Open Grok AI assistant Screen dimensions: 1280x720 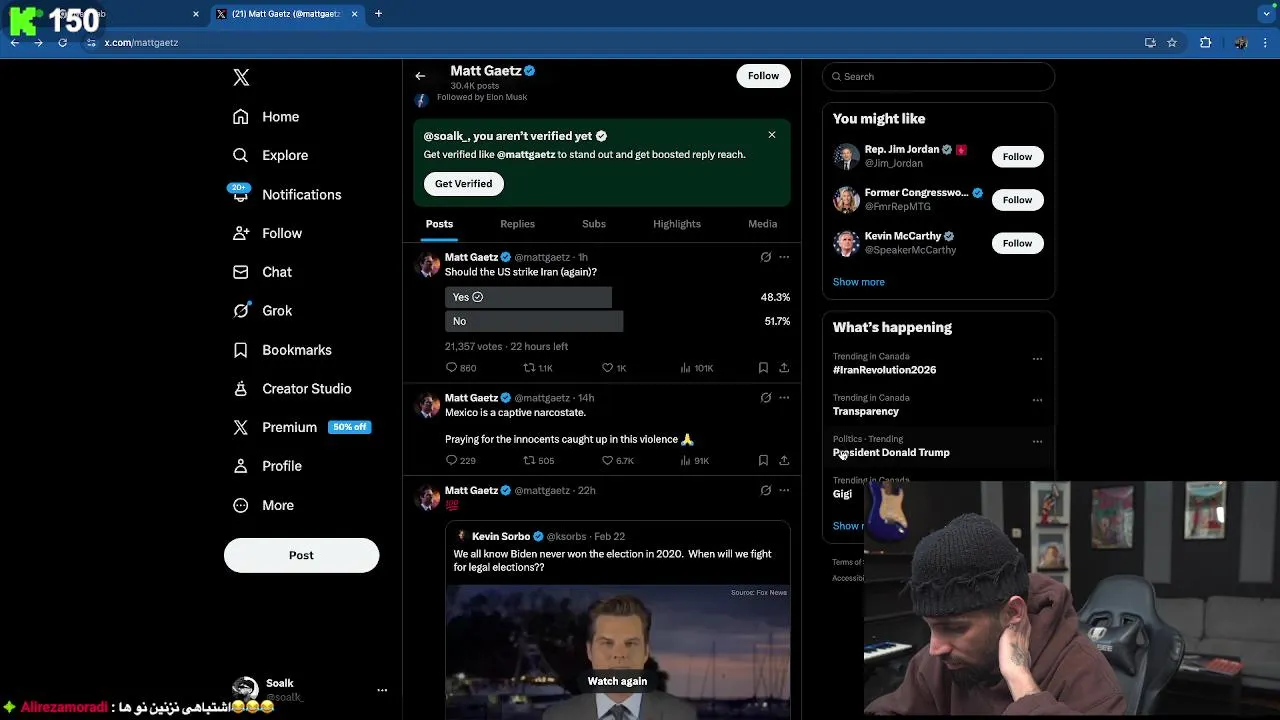click(x=262, y=310)
